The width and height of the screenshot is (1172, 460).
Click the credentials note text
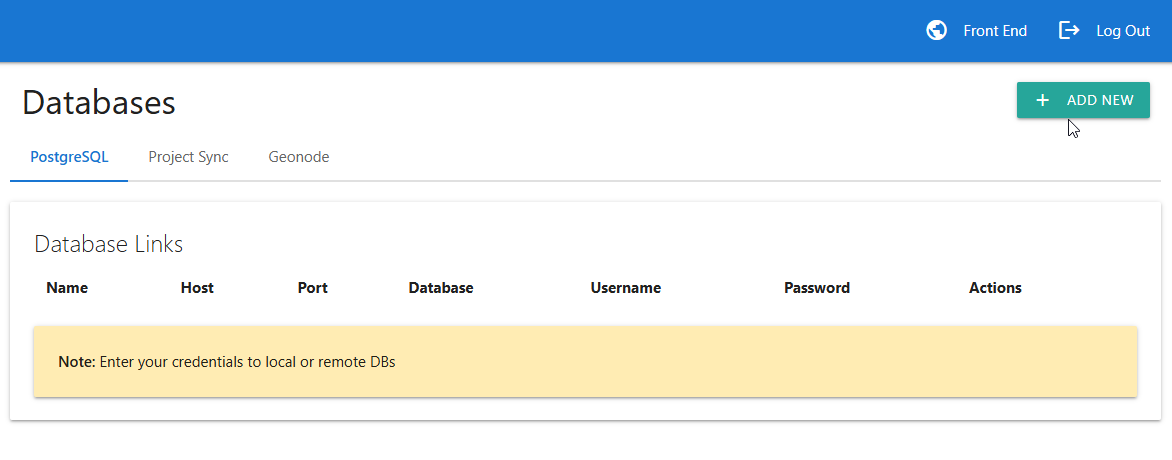pyautogui.click(x=226, y=362)
